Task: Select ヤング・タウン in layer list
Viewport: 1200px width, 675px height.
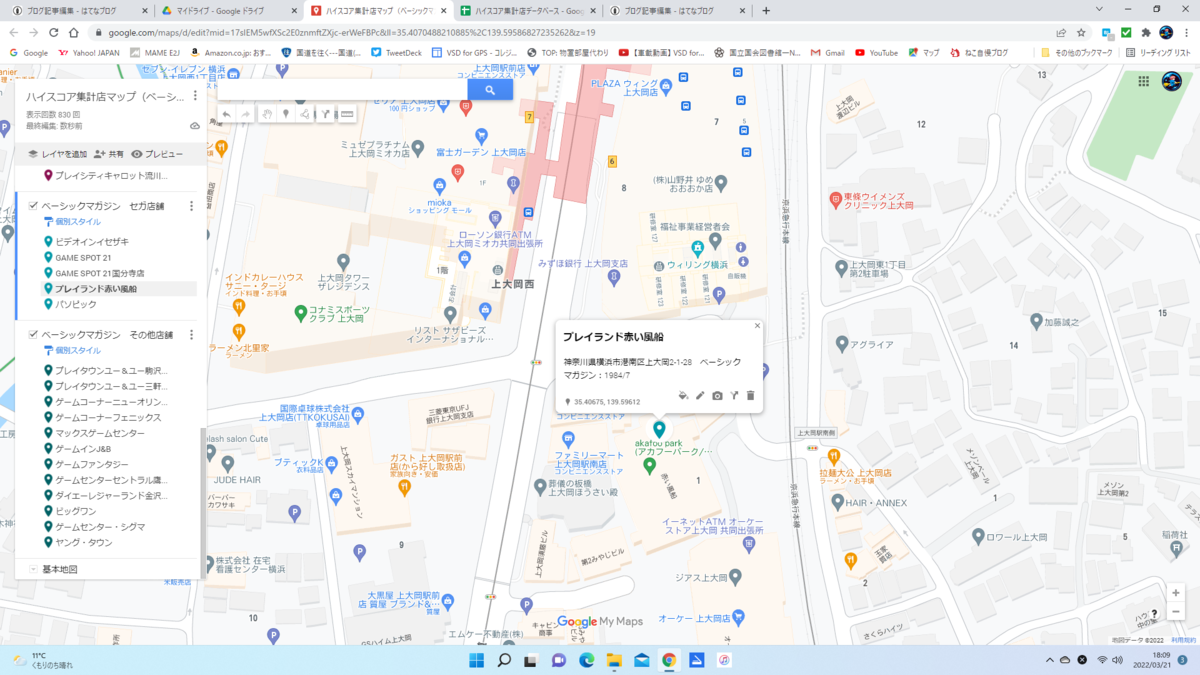Action: point(84,542)
